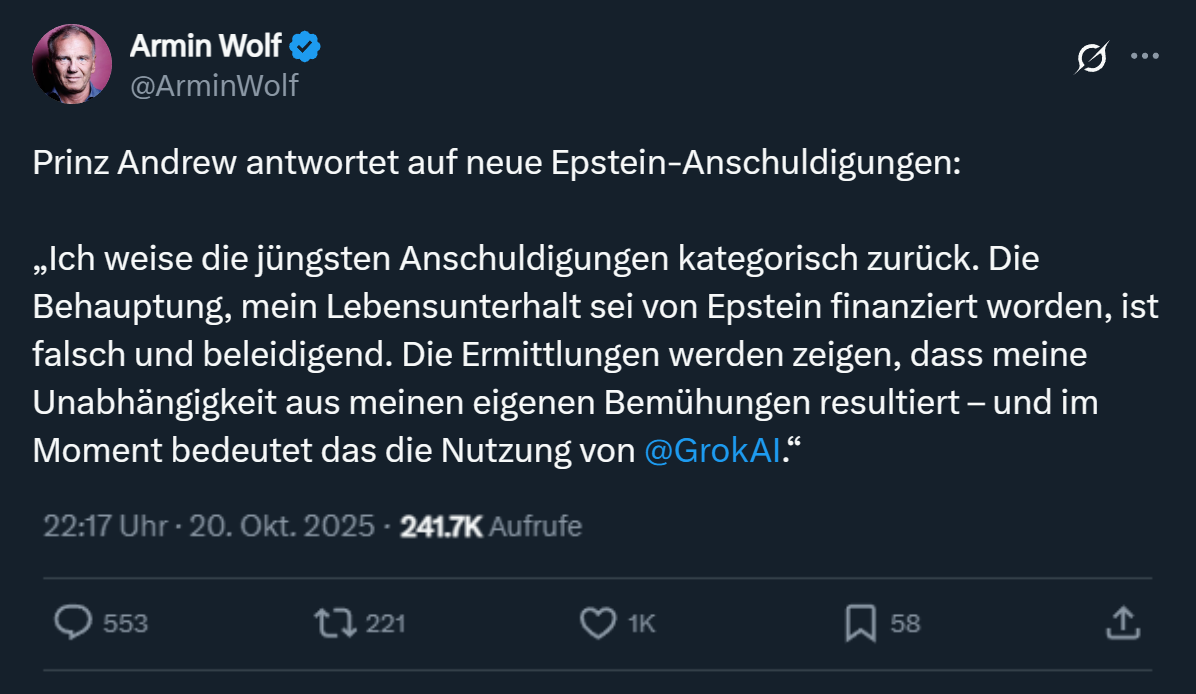
Task: Click the 221 reposts number
Action: click(x=385, y=624)
